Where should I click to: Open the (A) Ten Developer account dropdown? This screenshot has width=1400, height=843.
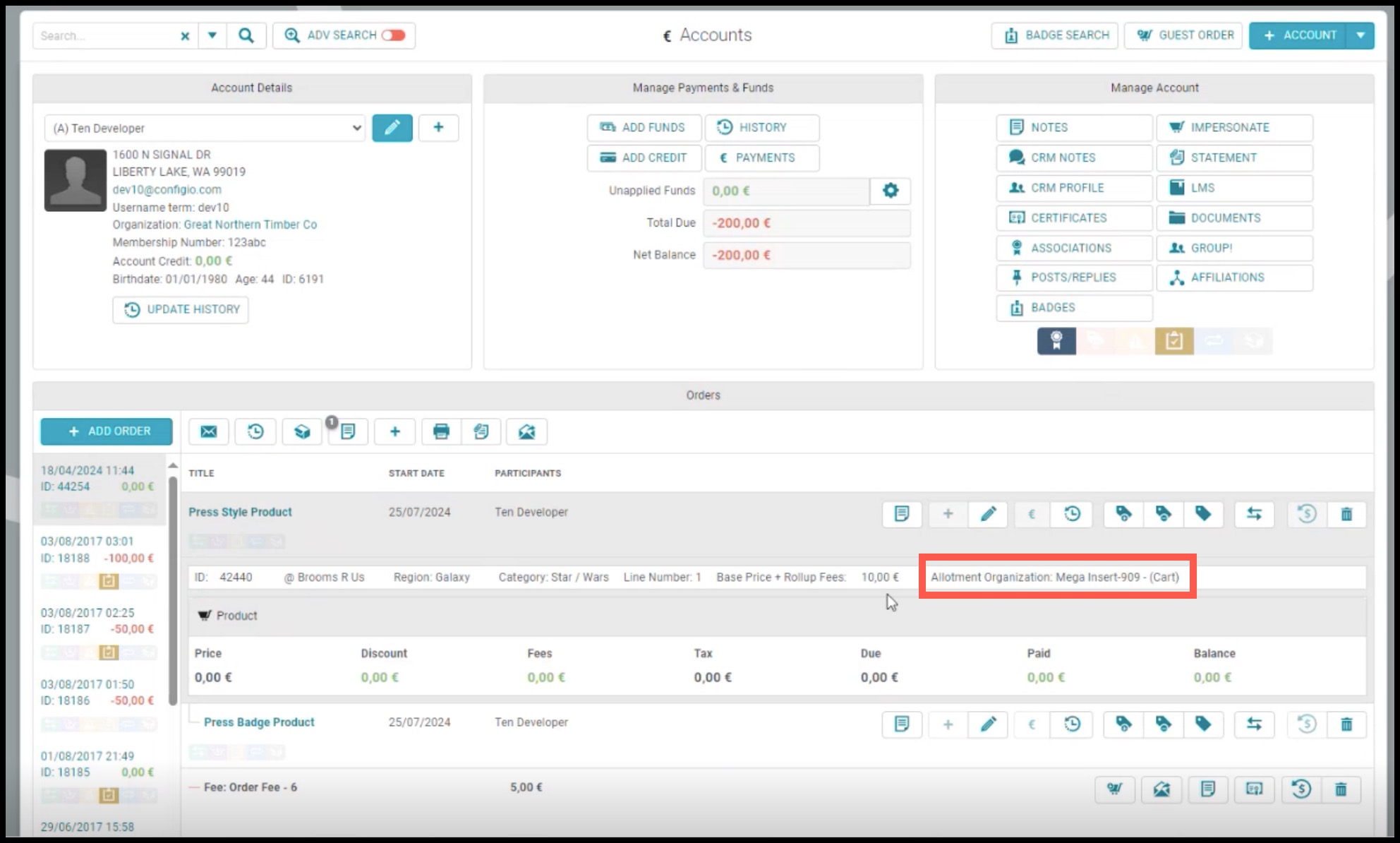click(205, 128)
